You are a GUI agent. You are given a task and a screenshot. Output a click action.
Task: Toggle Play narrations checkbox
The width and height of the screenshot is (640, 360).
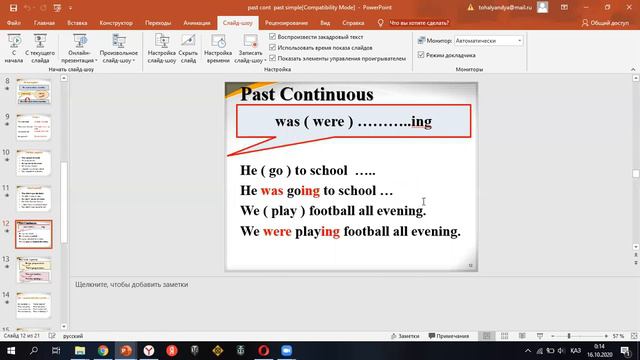pos(273,37)
